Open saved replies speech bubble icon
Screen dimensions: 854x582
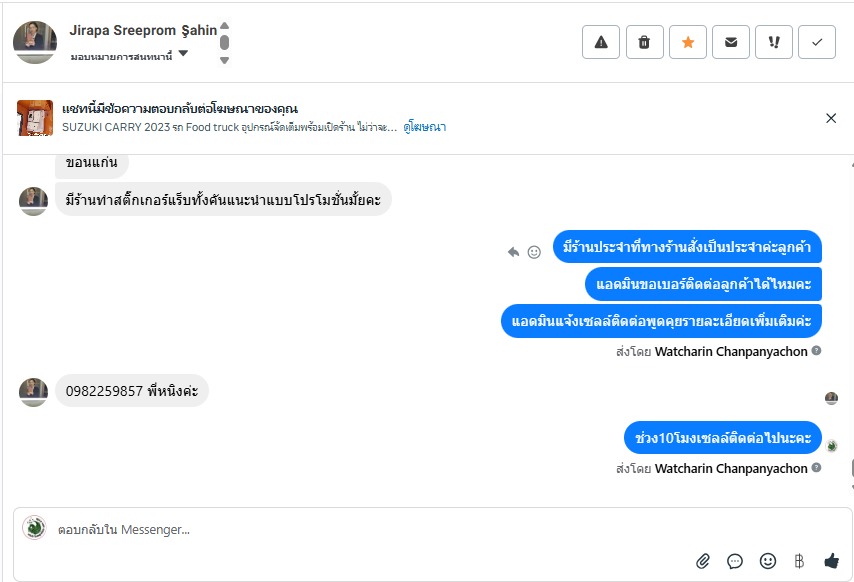click(735, 561)
